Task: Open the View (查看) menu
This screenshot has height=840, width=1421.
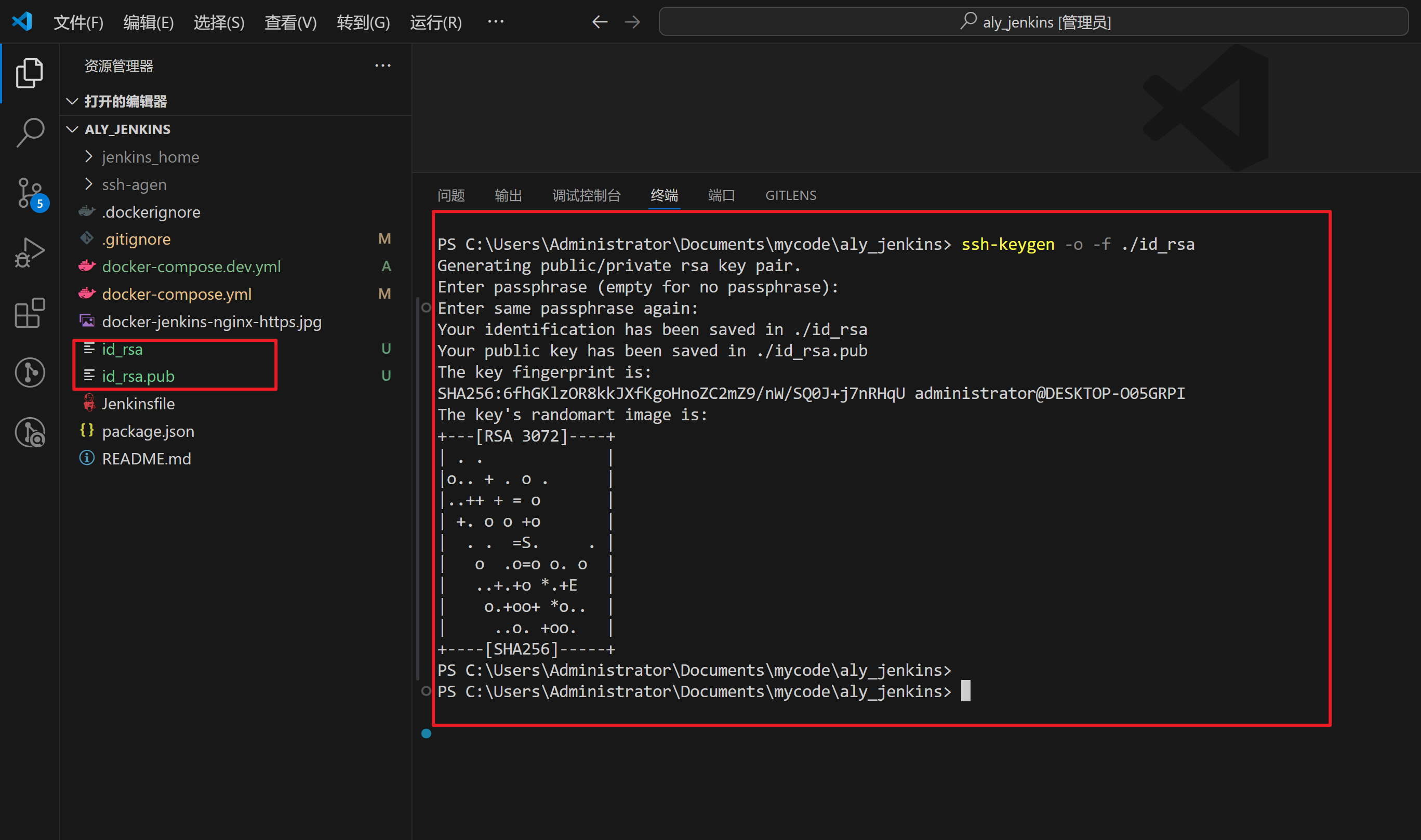Action: point(290,22)
